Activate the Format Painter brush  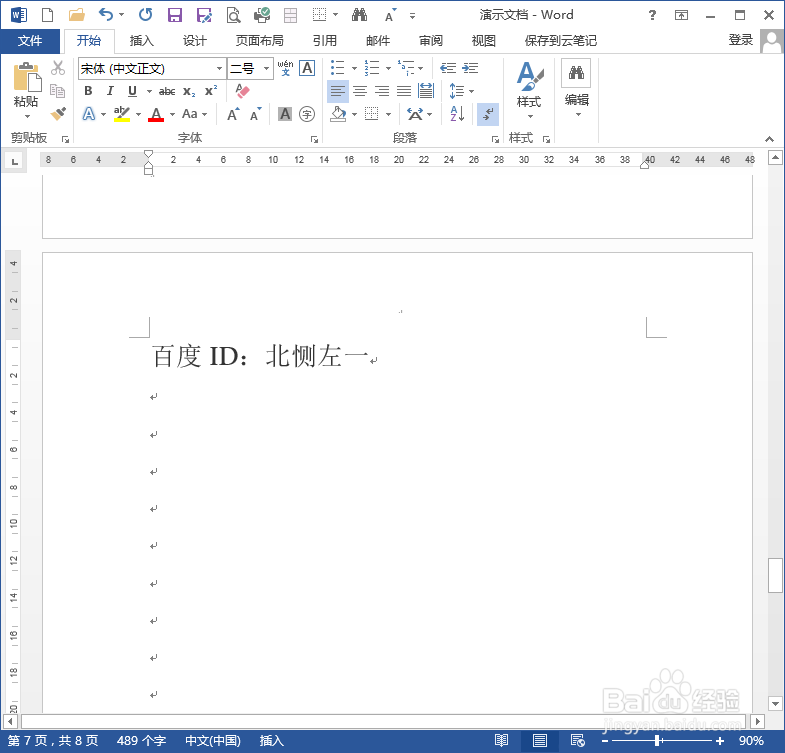click(58, 114)
